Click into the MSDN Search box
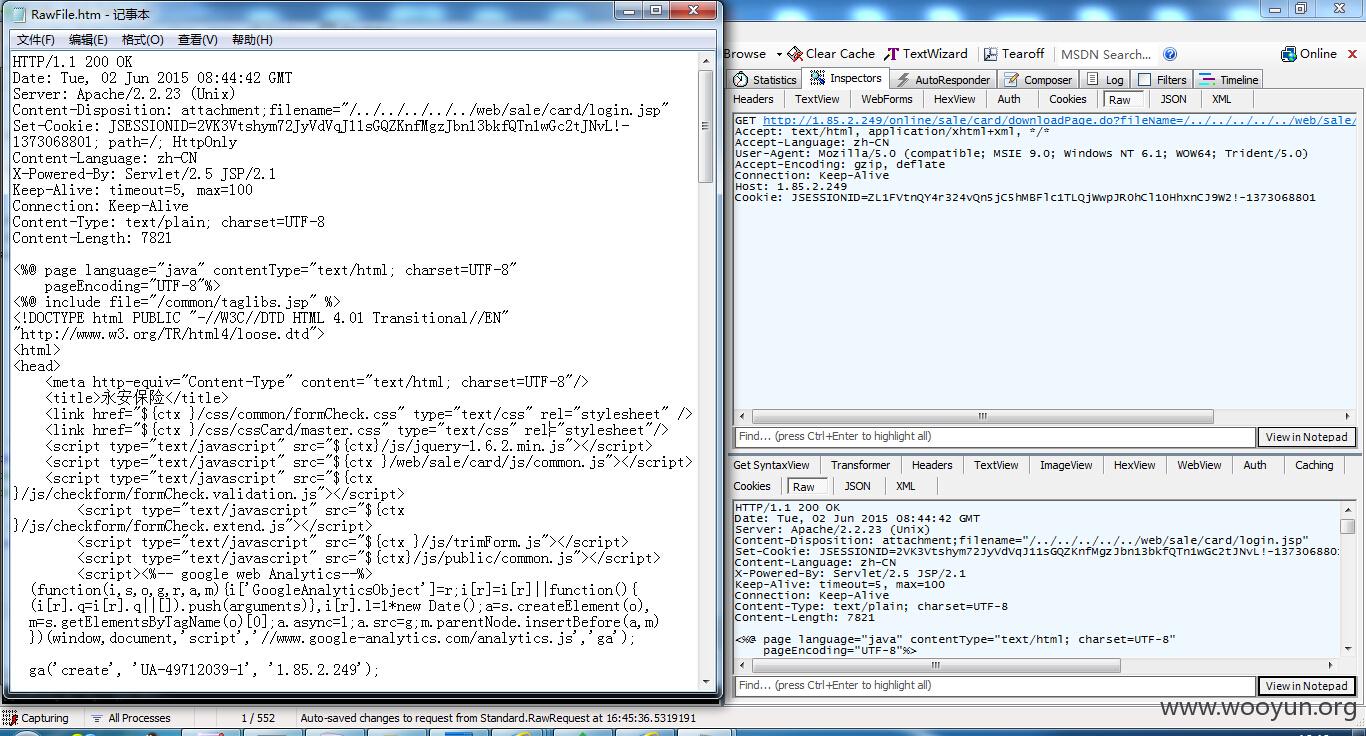The width and height of the screenshot is (1366, 736). [x=1106, y=55]
